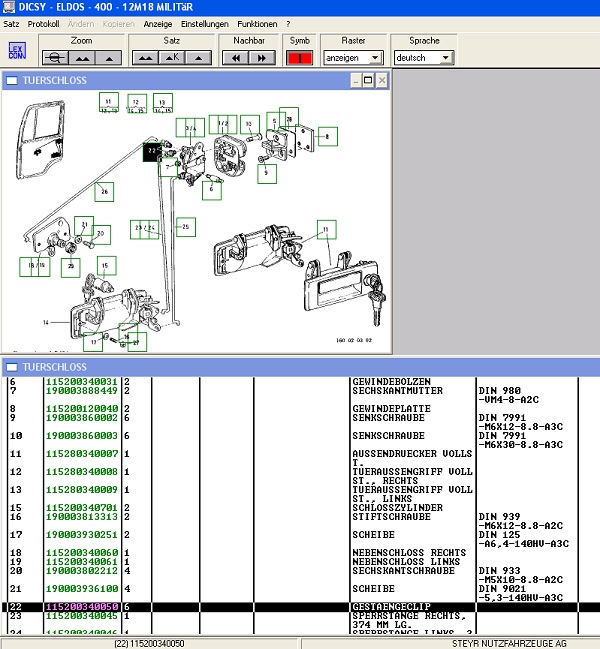Click the arrow-K button in Satz group
Screen dimensions: 600x649
(171, 58)
